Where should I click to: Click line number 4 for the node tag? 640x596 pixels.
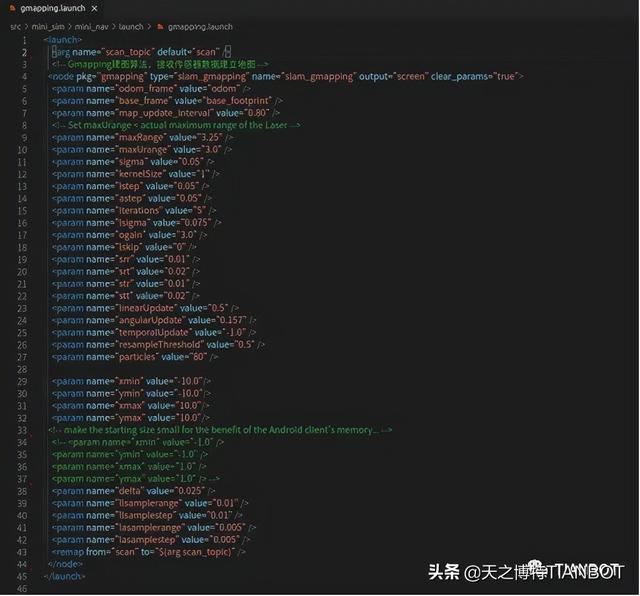[25, 76]
